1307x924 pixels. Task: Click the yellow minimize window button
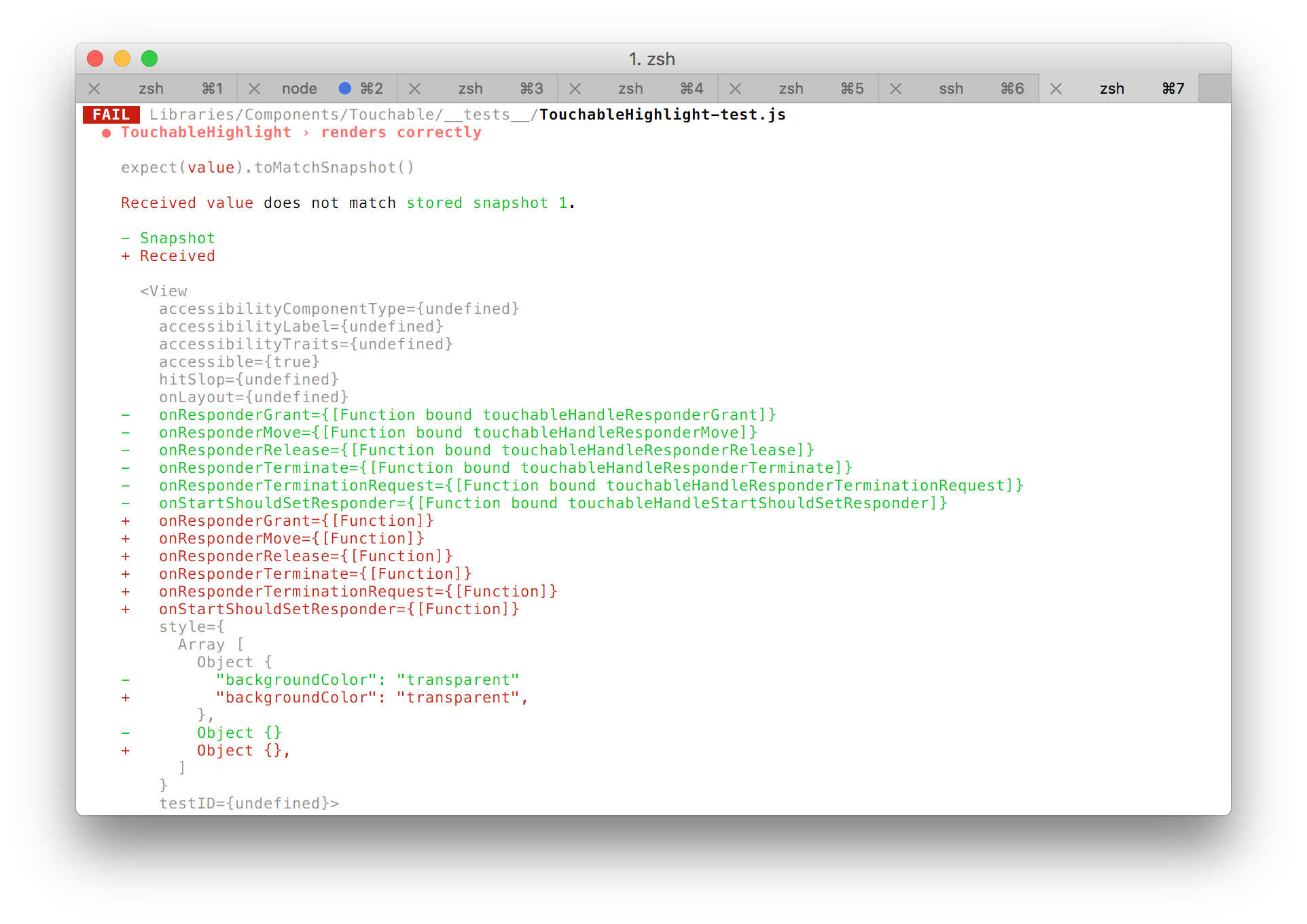(x=122, y=59)
